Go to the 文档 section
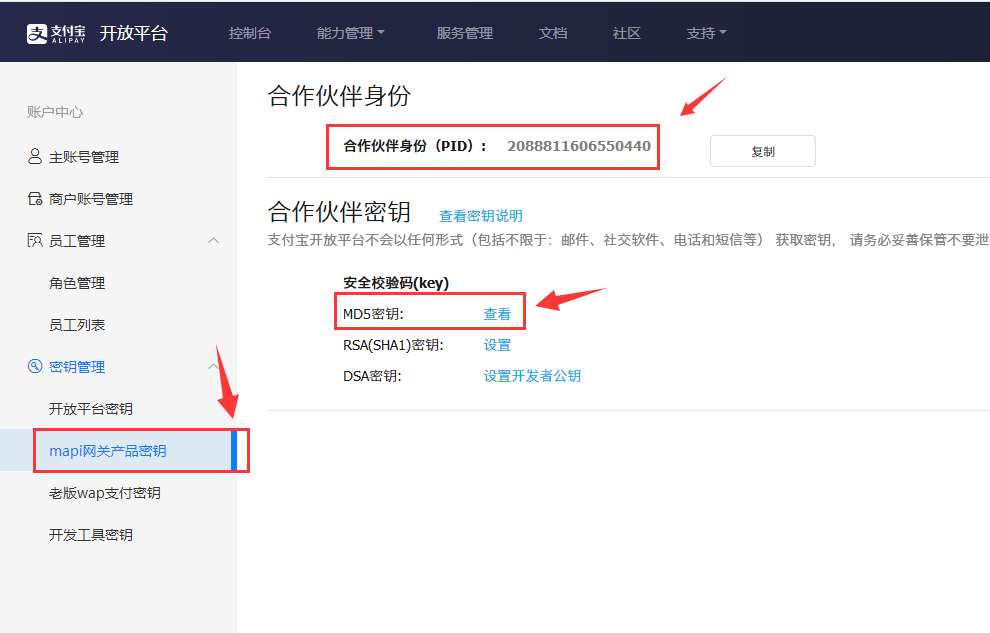 coord(552,32)
